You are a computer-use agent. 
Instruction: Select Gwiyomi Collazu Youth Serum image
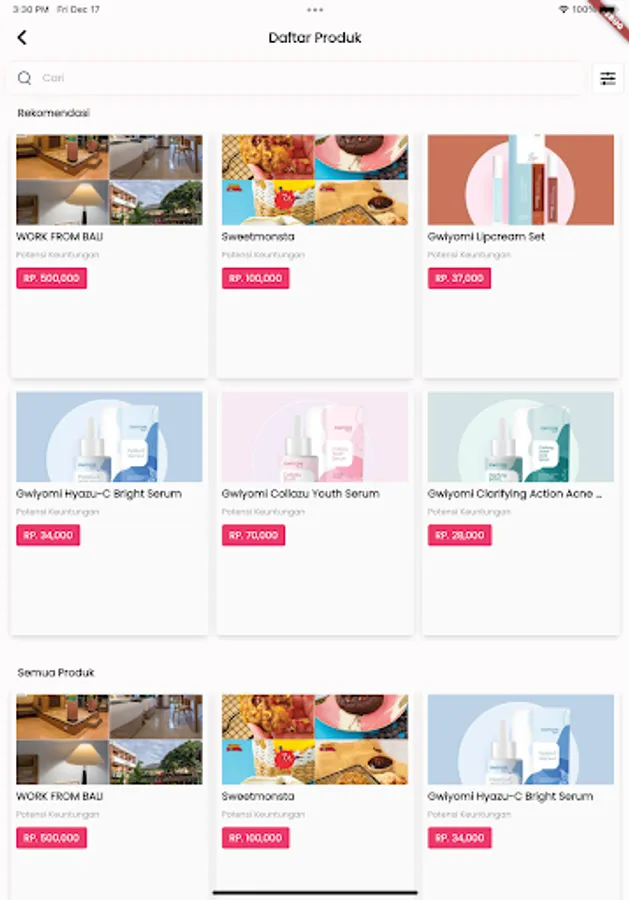click(x=314, y=437)
